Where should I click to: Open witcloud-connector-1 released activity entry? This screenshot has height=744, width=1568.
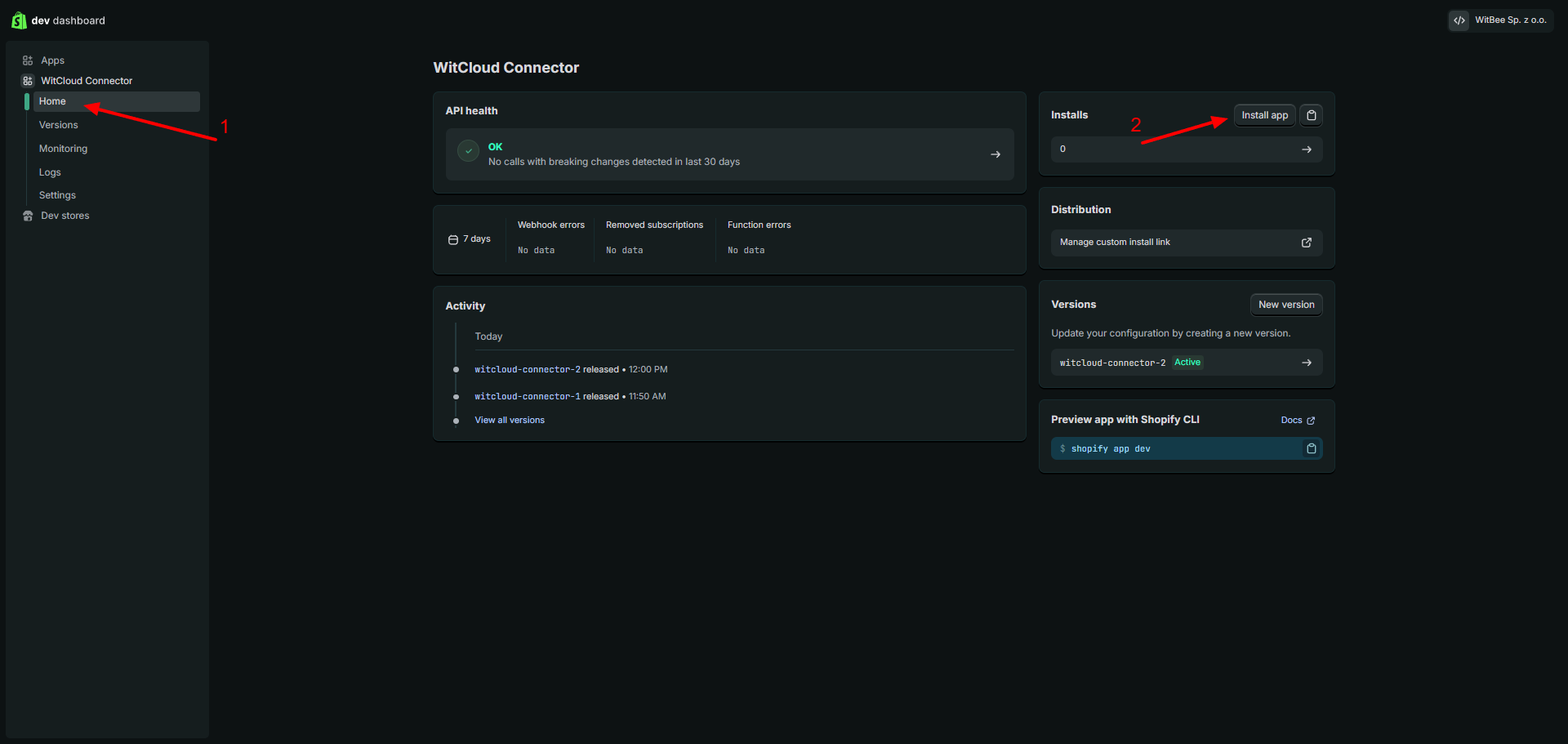click(528, 396)
